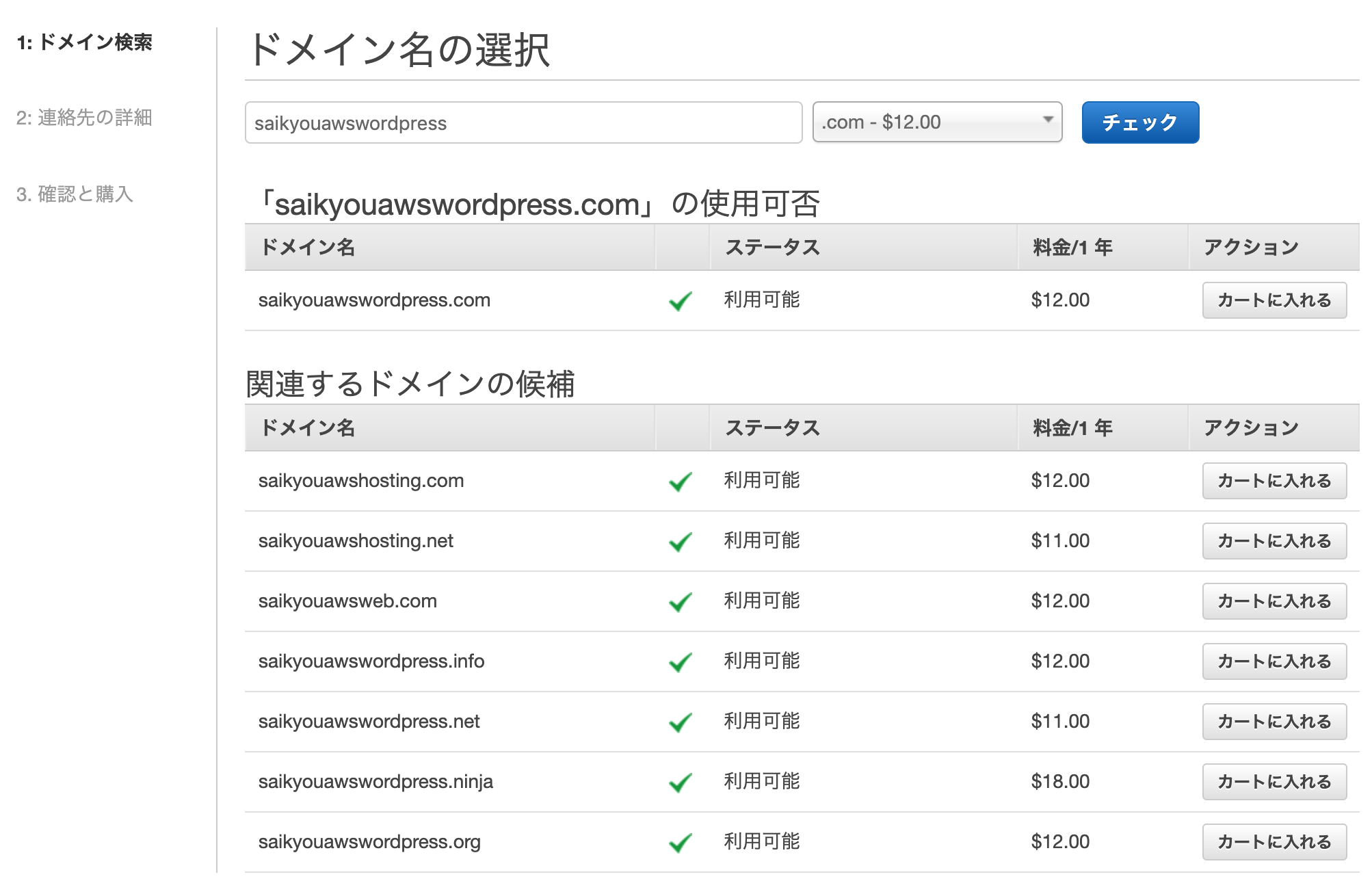Click checkmark icon beside saikyouawswordpress.info
The image size is (1372, 881).
(681, 662)
